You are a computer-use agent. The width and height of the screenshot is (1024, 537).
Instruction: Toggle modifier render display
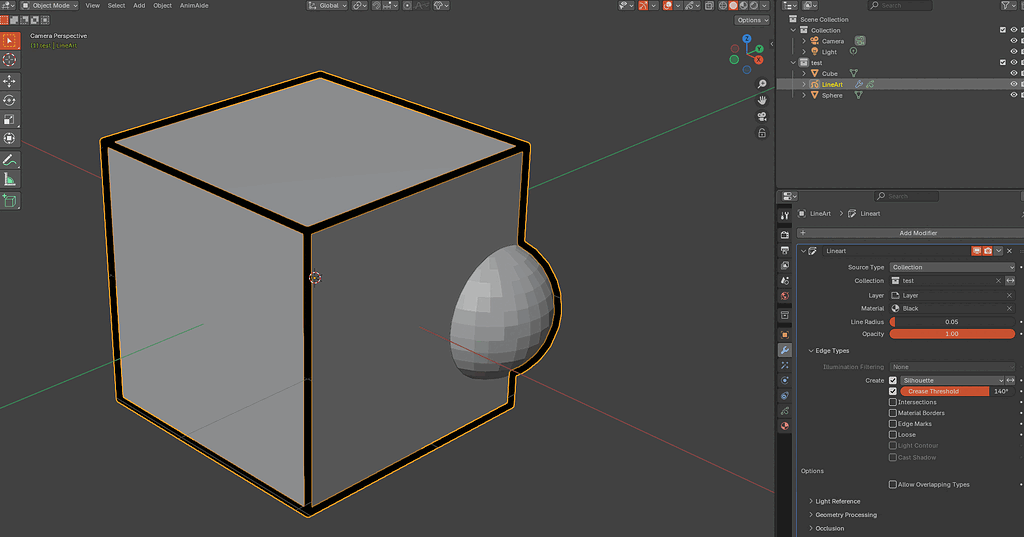click(987, 251)
